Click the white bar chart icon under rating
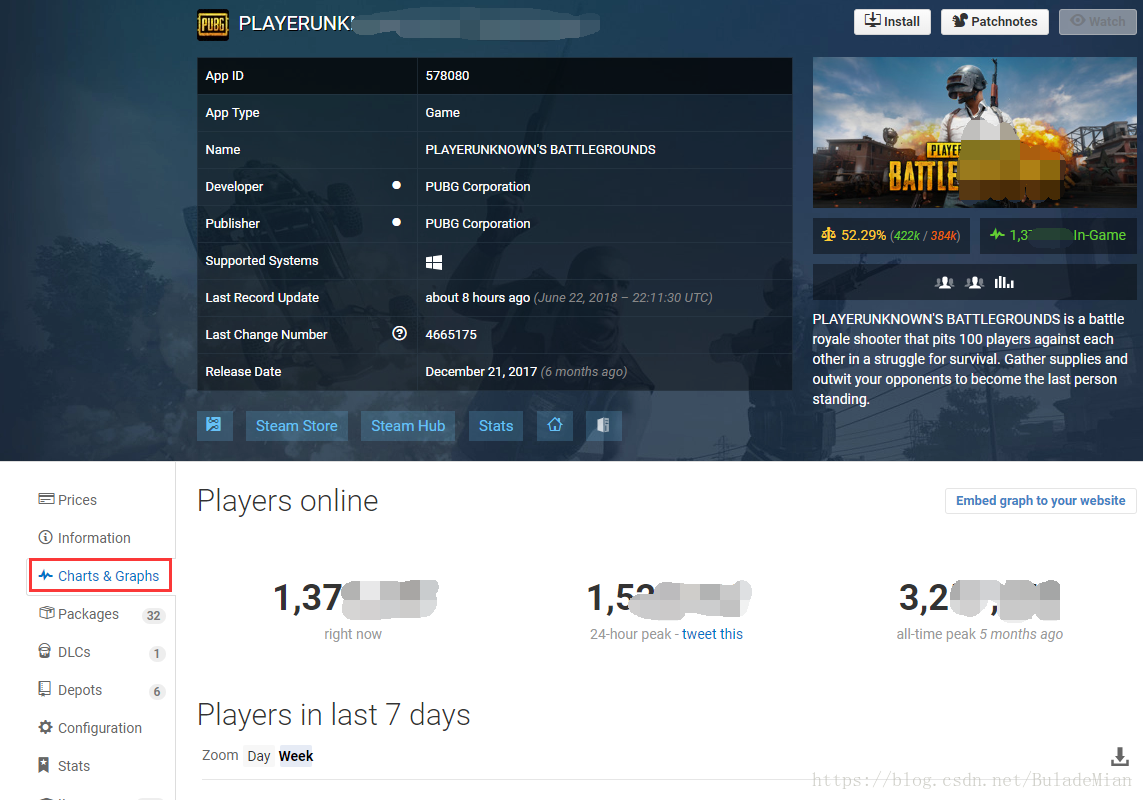The height and width of the screenshot is (800, 1143). pyautogui.click(x=1004, y=282)
